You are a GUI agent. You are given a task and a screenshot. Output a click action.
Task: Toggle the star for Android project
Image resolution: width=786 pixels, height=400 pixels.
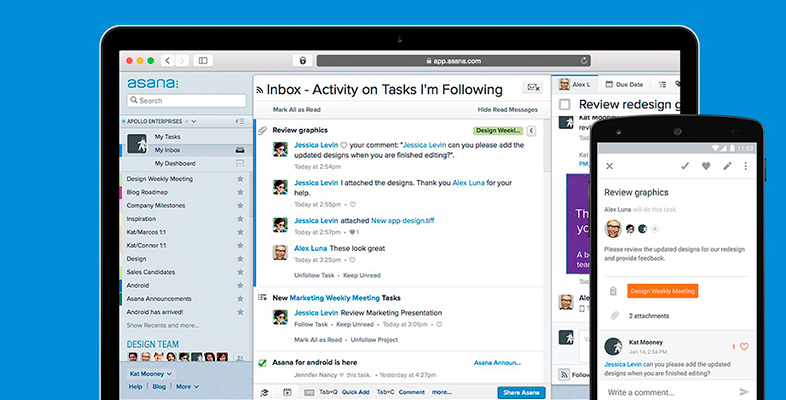(x=240, y=285)
